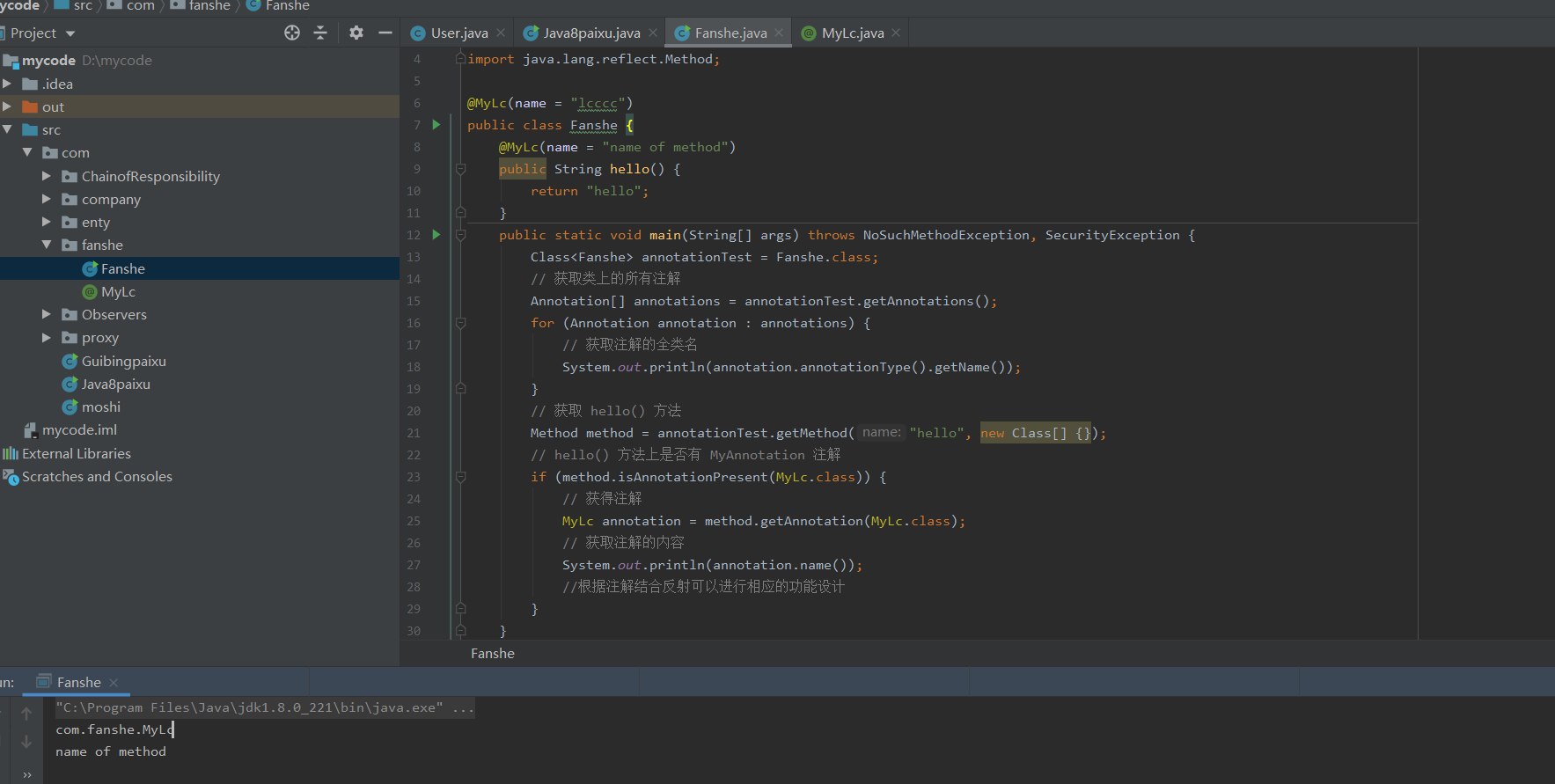Close the User.java tab

tap(501, 33)
